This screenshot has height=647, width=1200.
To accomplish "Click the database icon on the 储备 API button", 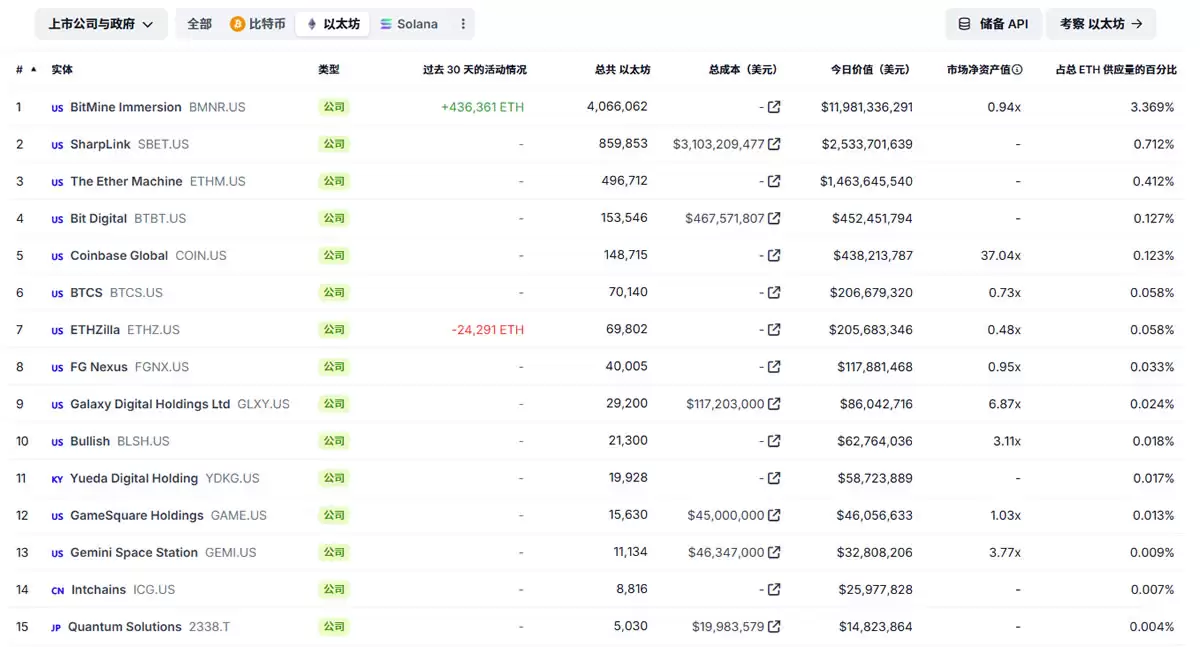I will (x=962, y=24).
